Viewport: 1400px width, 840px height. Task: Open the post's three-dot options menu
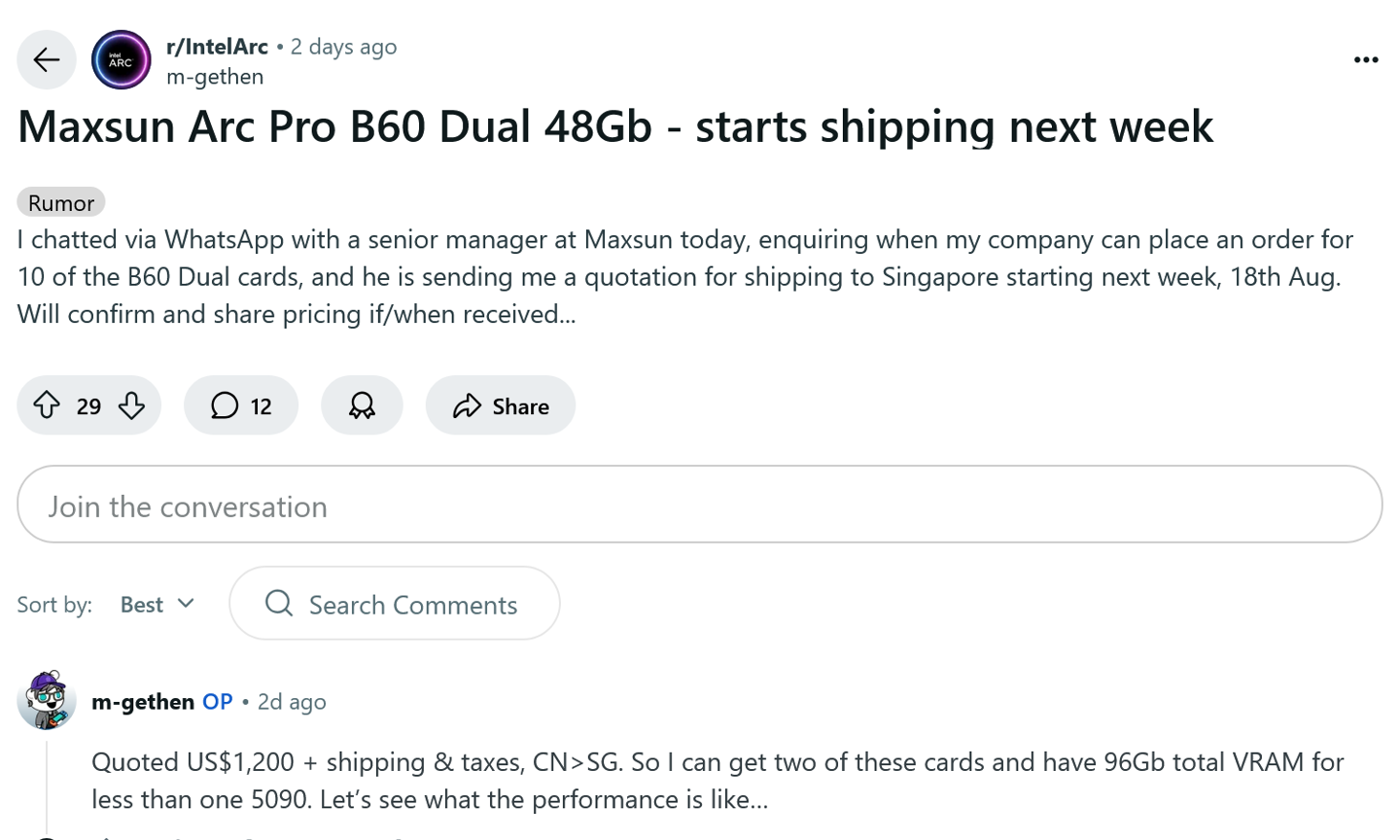1365,60
